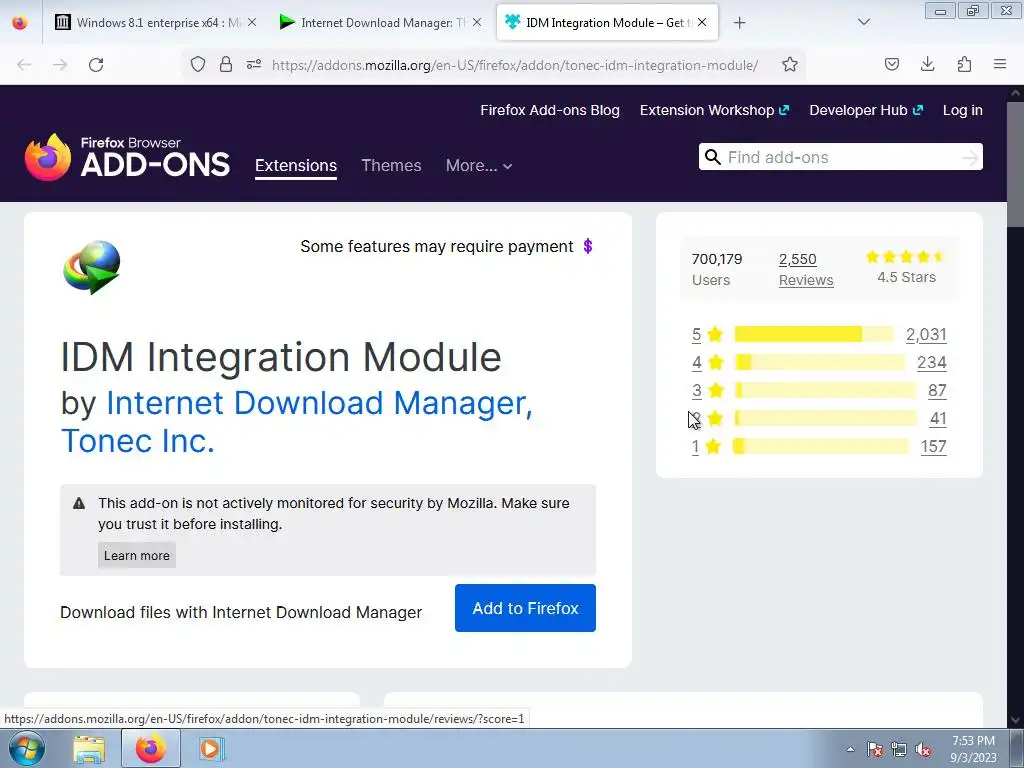This screenshot has height=768, width=1024.
Task: Open the media player taskbar icon
Action: (211, 749)
